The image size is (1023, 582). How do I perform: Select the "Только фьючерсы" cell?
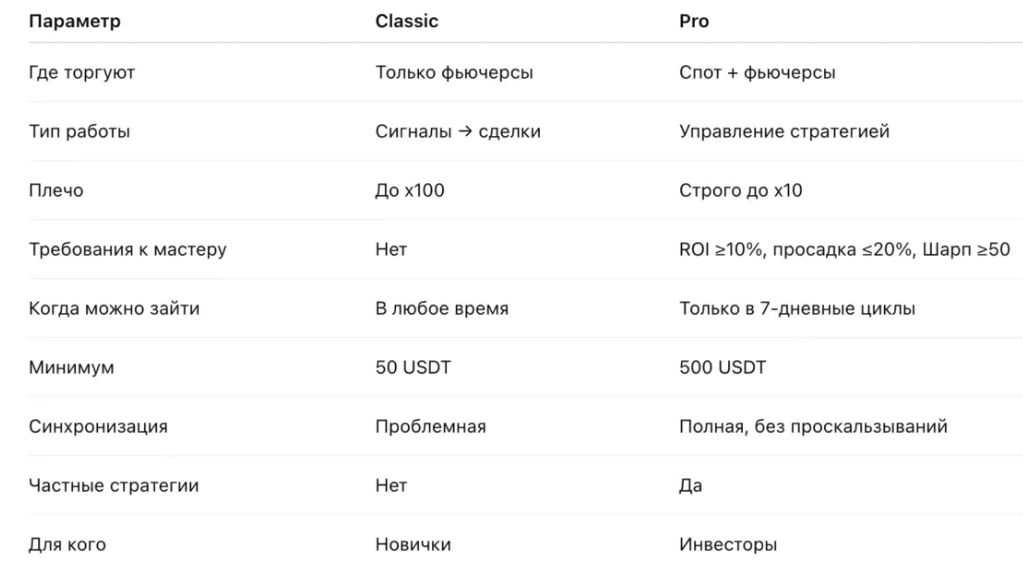[x=454, y=72]
